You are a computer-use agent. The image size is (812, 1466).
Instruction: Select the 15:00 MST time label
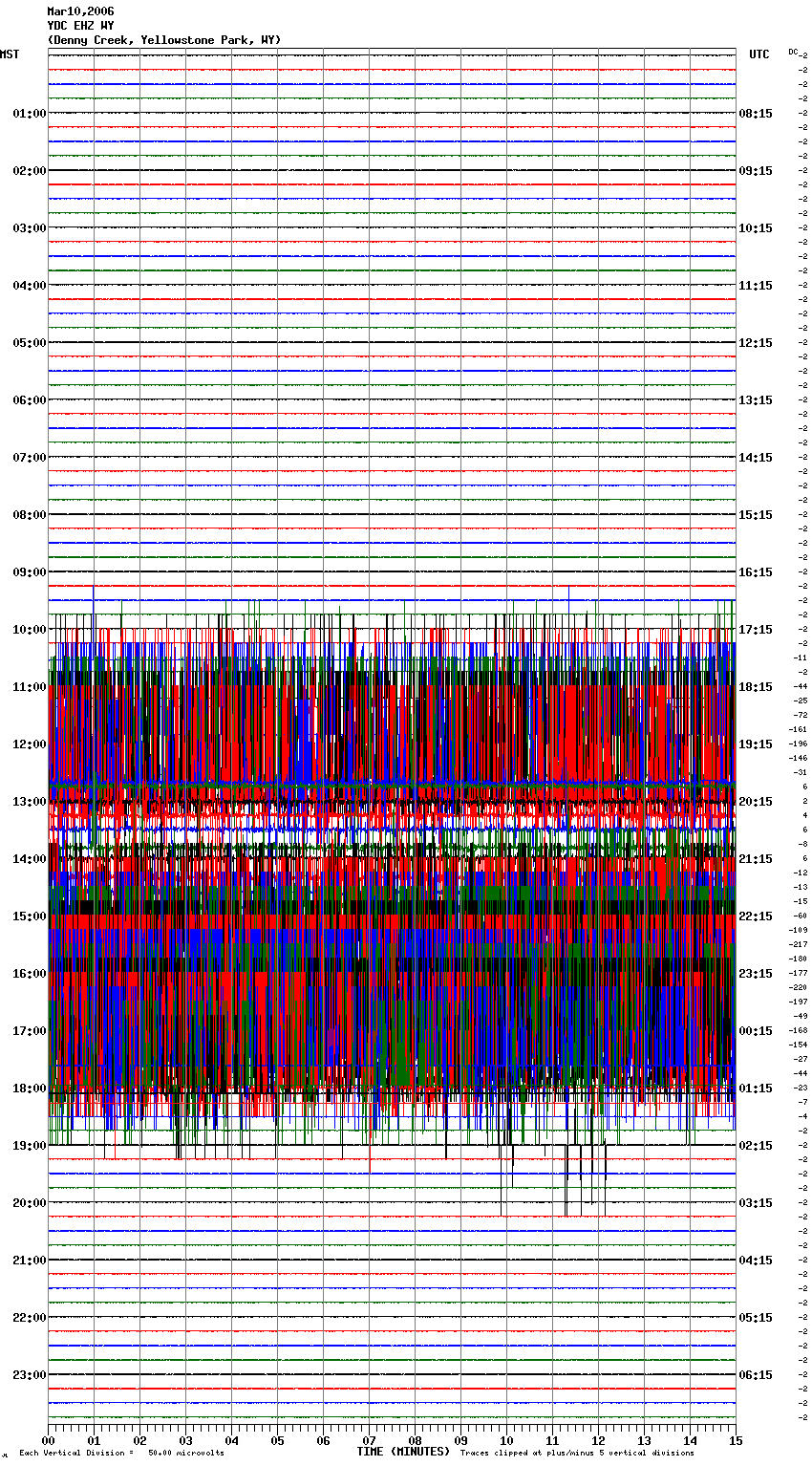29,916
